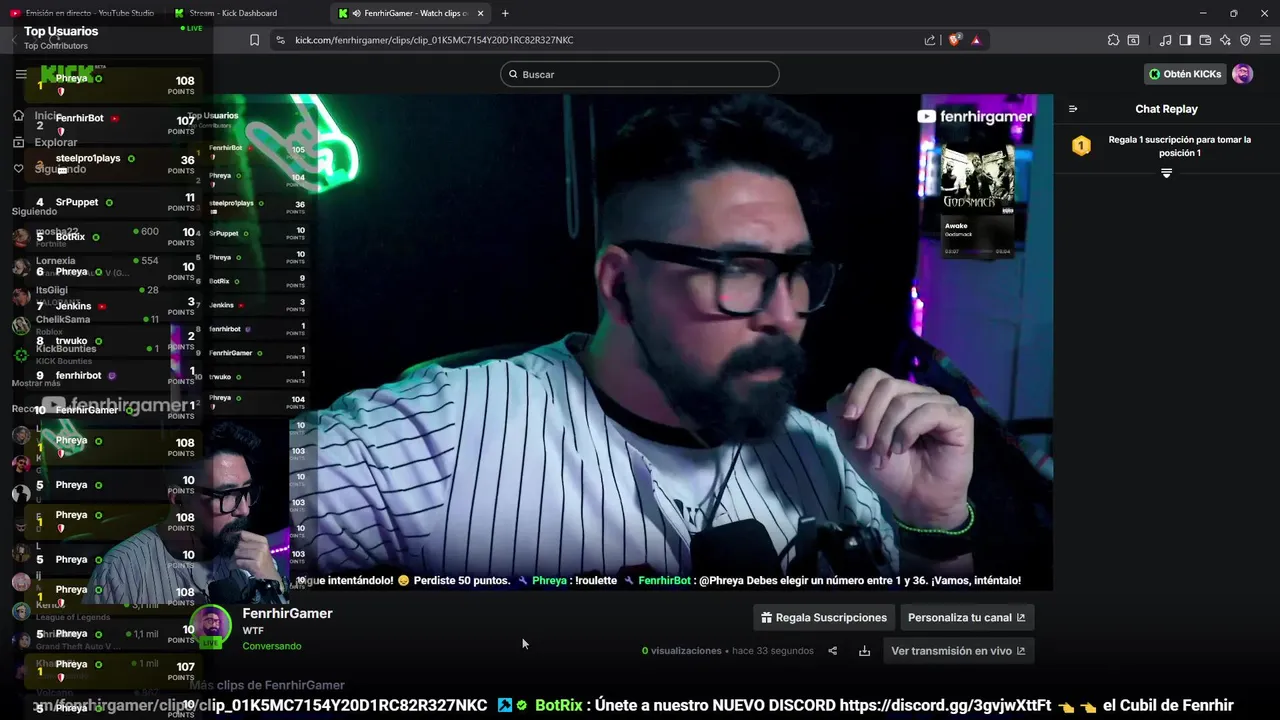Collapse the Chat Replay panel
The width and height of the screenshot is (1280, 720).
tap(1073, 109)
